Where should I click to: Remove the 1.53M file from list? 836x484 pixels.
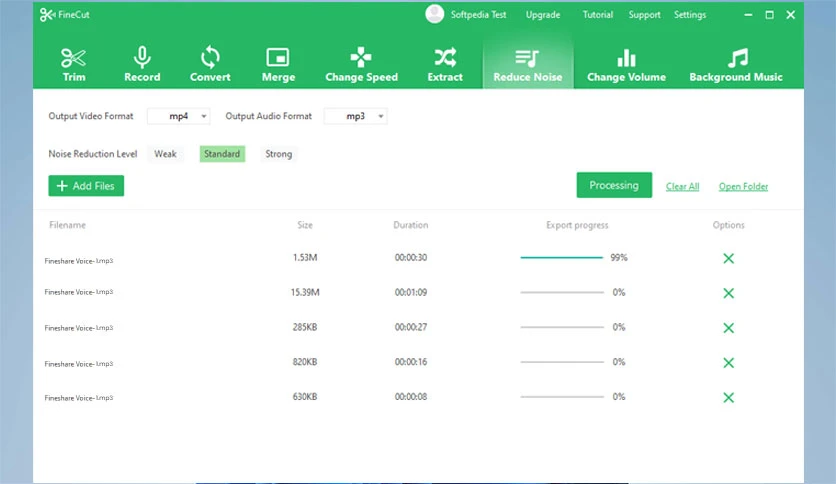pyautogui.click(x=728, y=259)
